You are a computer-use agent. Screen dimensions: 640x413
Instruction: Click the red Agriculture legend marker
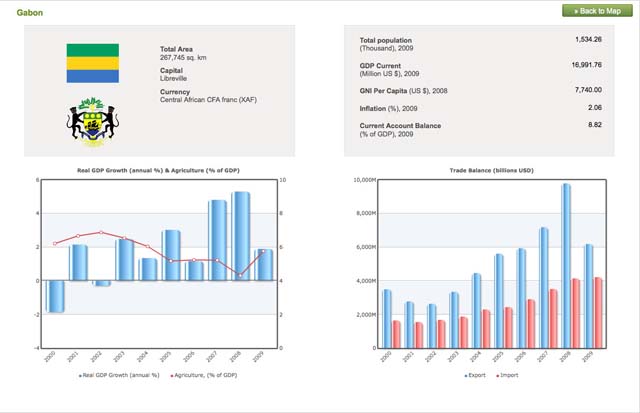click(x=170, y=375)
